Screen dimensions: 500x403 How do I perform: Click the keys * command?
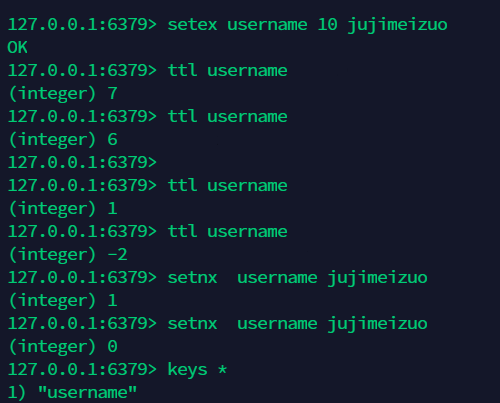[197, 370]
